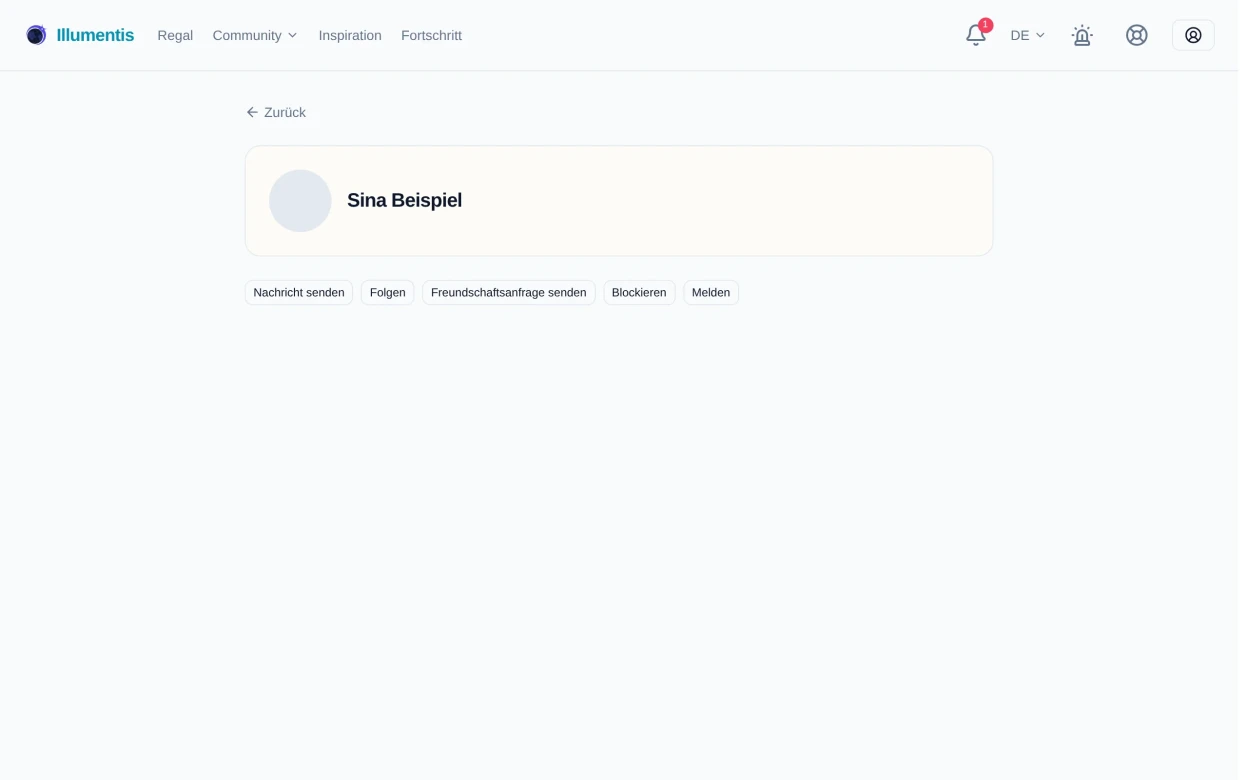Open the lifebuoy help icon
The width and height of the screenshot is (1248, 780).
pyautogui.click(x=1136, y=35)
